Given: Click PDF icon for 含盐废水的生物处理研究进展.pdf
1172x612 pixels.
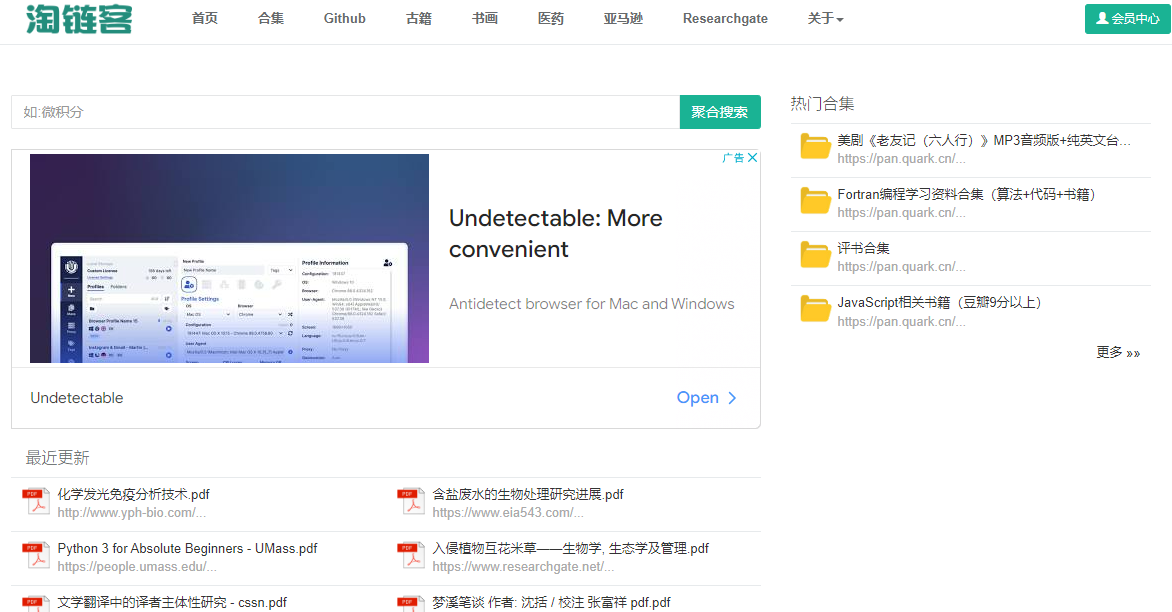Looking at the screenshot, I should 411,501.
